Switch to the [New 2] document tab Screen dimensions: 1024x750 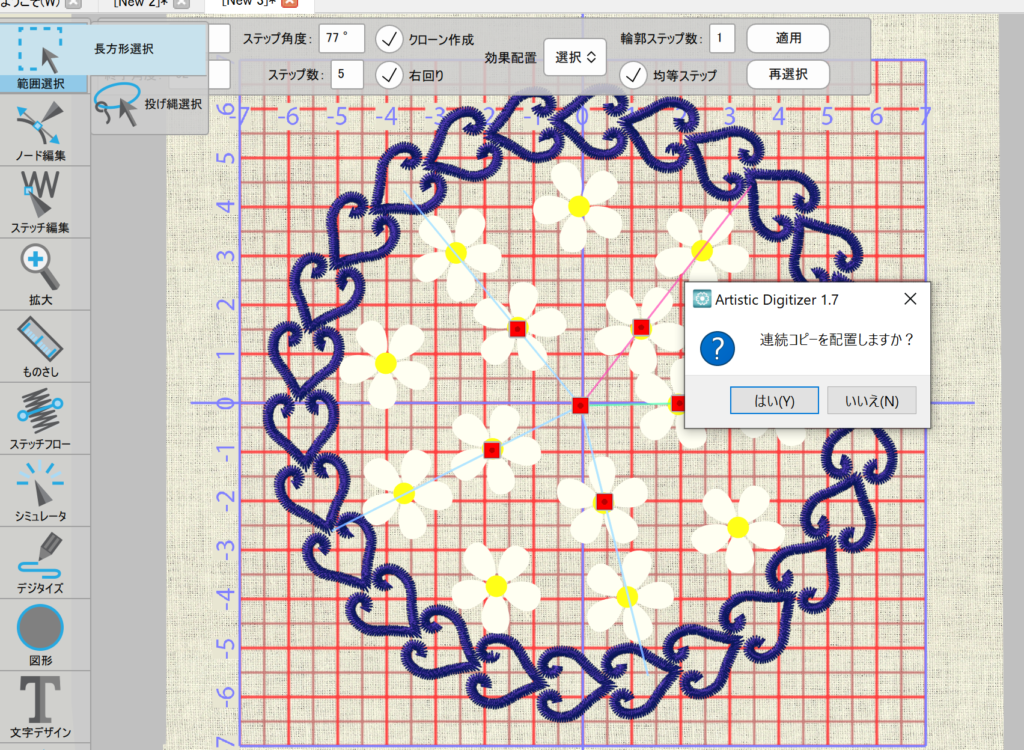138,4
